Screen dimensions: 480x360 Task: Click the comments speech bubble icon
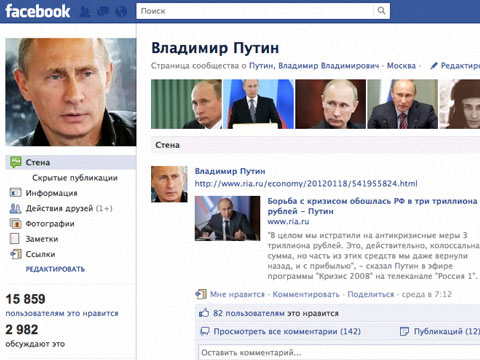[204, 331]
